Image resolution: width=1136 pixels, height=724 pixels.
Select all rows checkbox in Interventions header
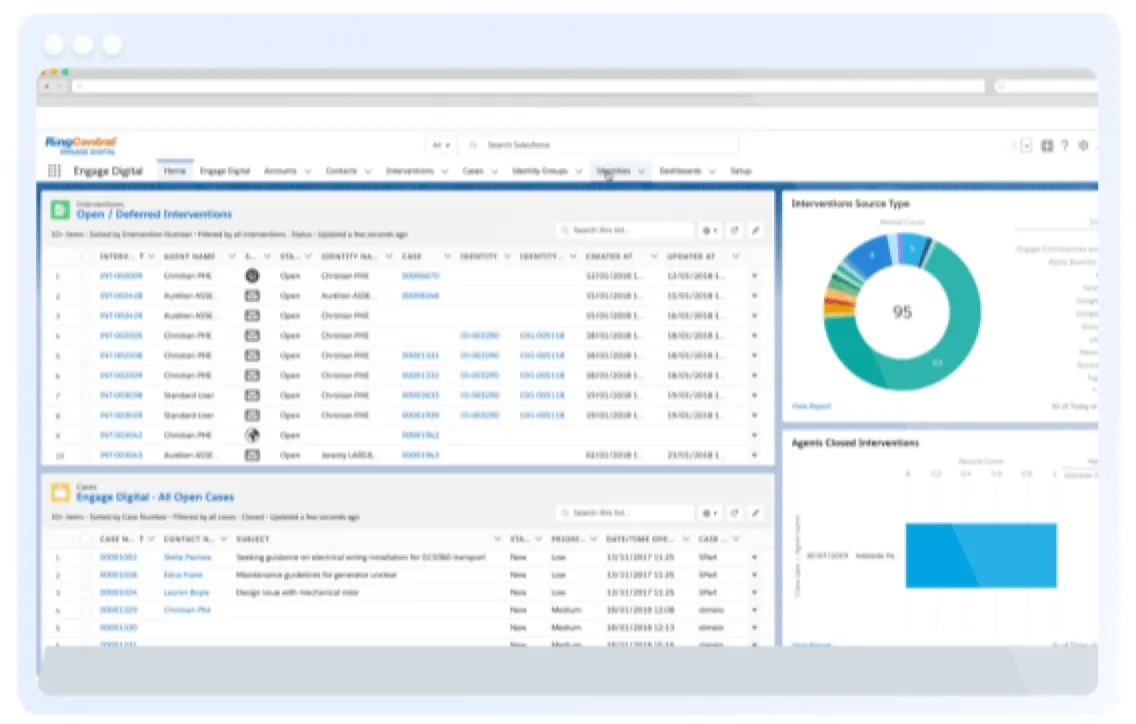[84, 256]
